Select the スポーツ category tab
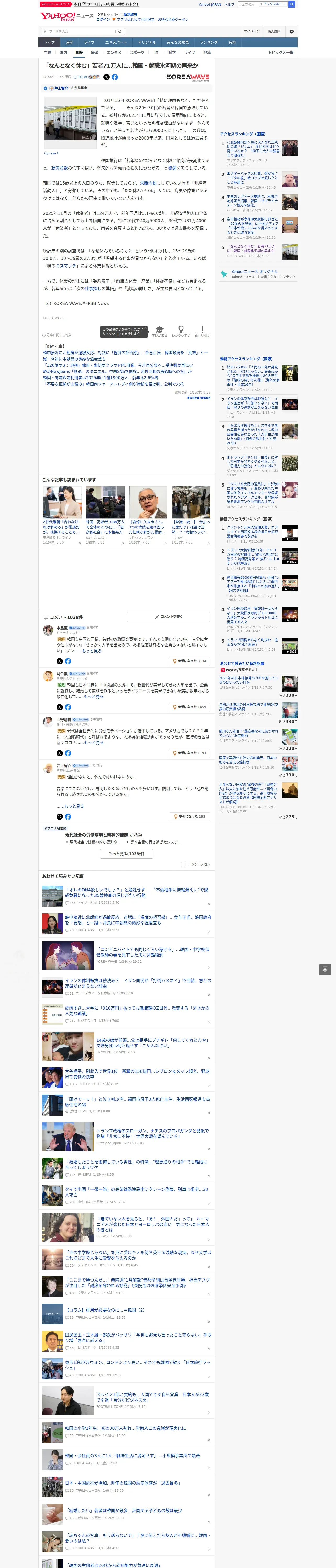The image size is (336, 1568). (x=137, y=52)
